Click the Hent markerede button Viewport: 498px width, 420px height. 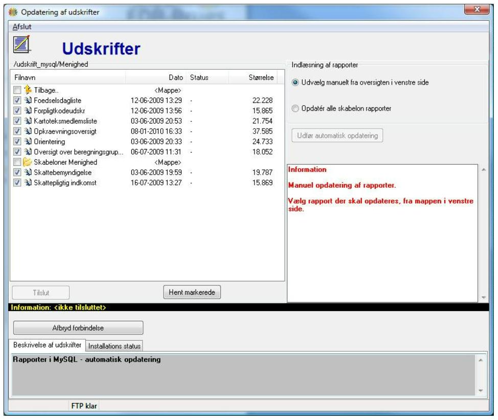(192, 292)
